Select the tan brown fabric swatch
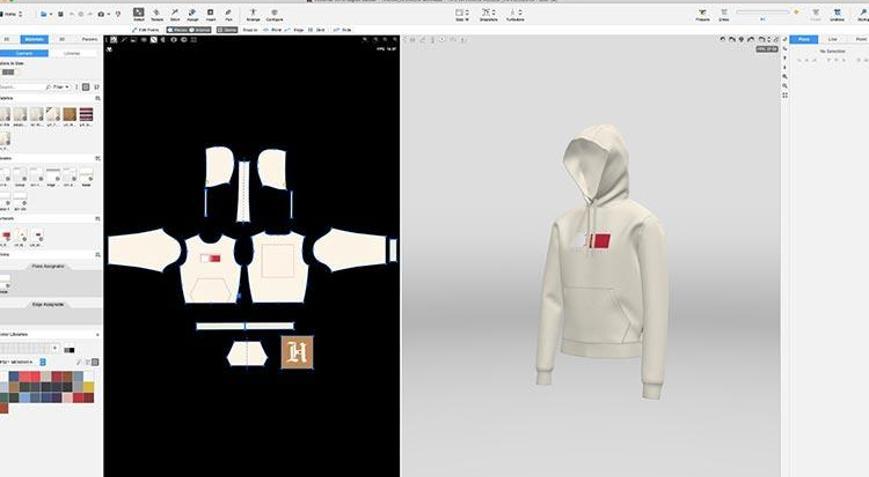 coord(69,114)
